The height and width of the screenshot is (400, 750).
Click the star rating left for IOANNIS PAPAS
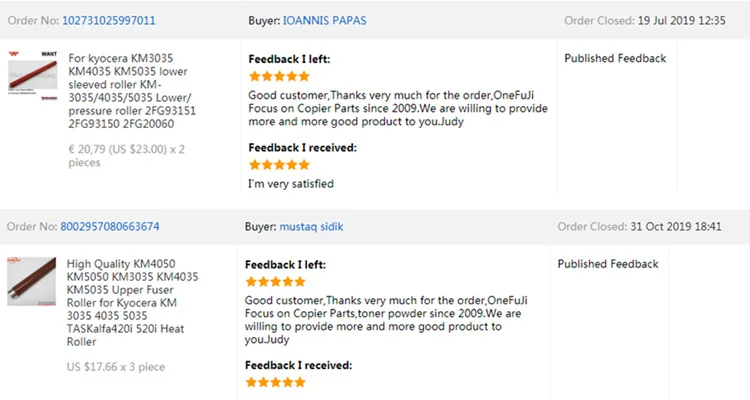[x=279, y=75]
